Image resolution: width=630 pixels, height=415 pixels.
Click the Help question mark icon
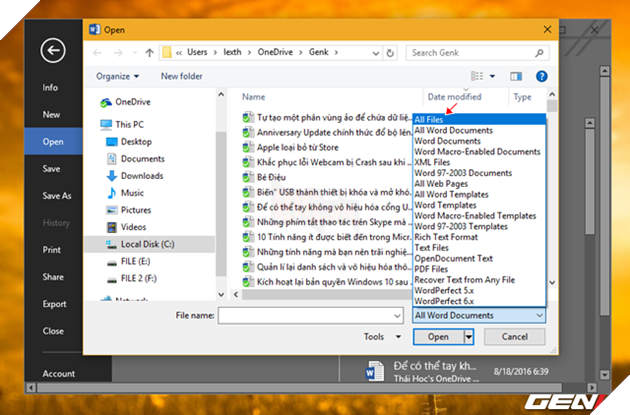coord(541,76)
